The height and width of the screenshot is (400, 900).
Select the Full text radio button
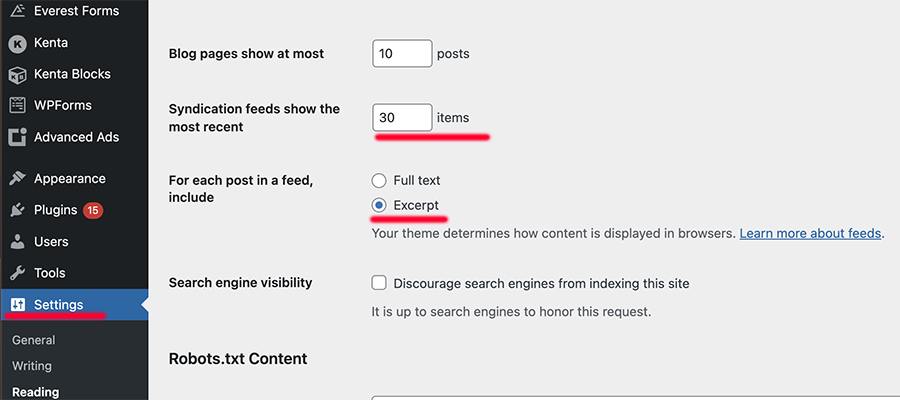point(378,181)
